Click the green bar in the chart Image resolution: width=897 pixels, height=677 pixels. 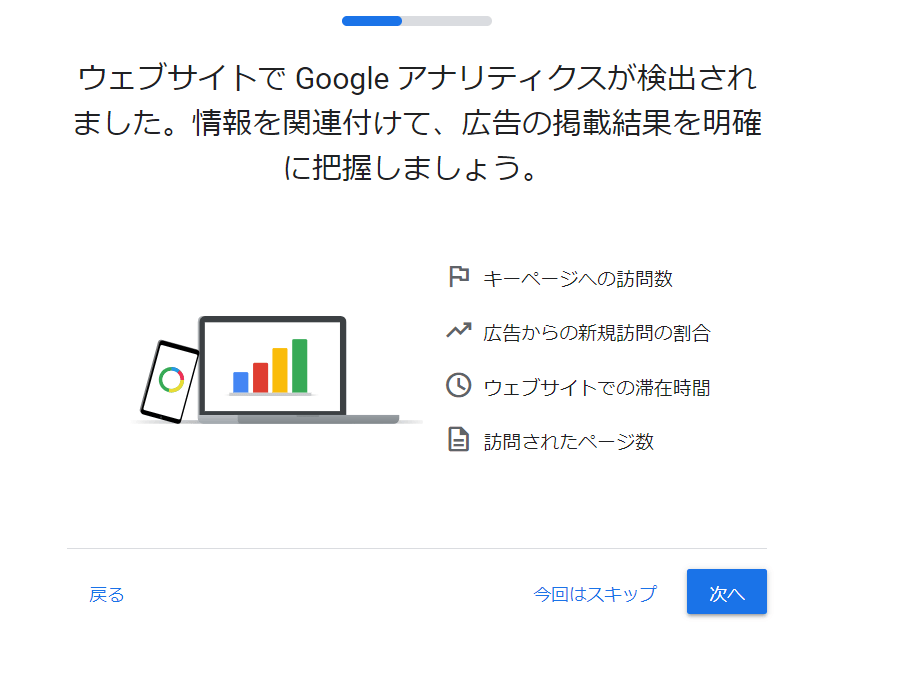tap(300, 366)
